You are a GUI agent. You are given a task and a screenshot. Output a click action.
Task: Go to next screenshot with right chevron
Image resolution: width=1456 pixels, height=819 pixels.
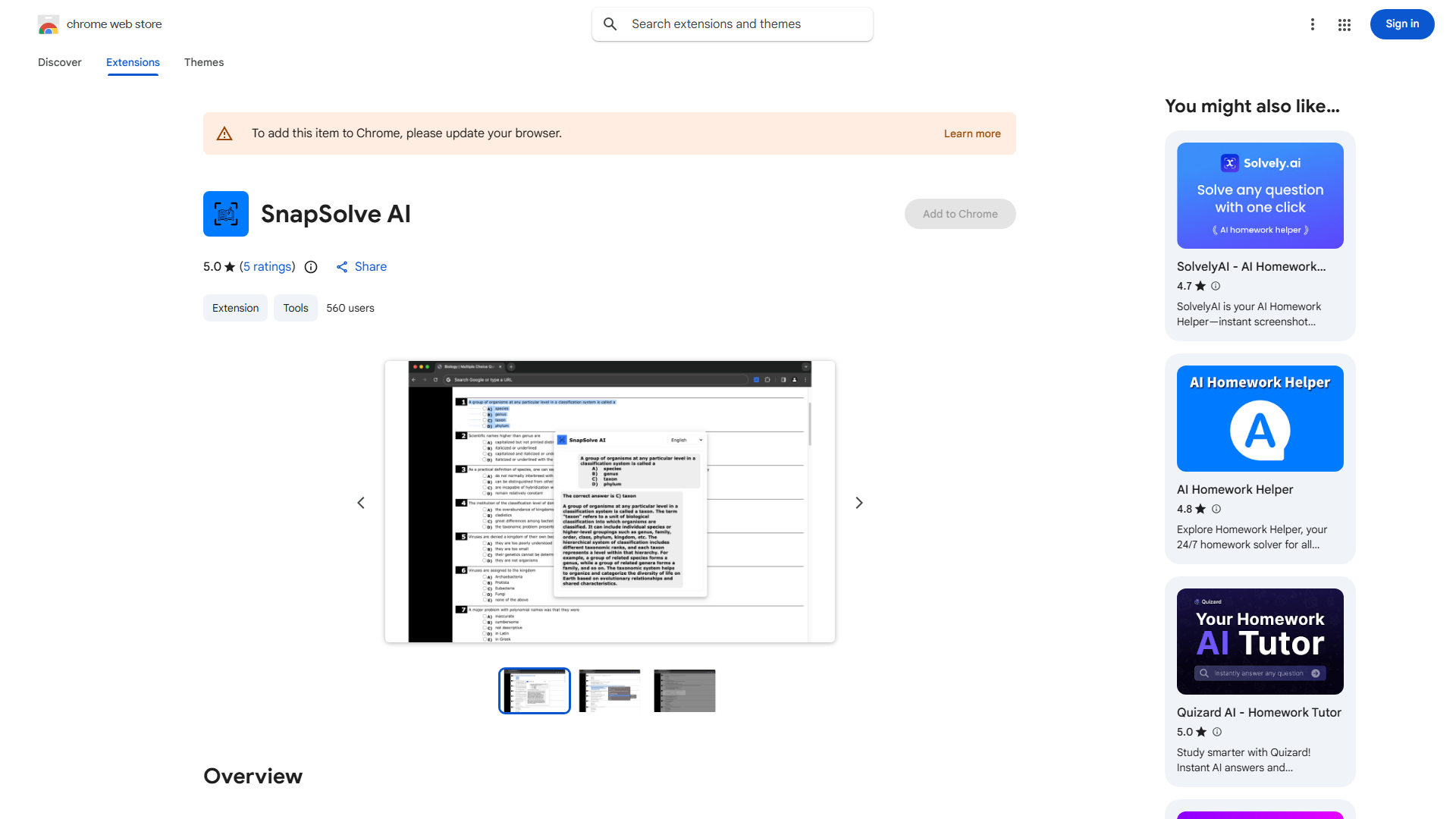coord(859,503)
